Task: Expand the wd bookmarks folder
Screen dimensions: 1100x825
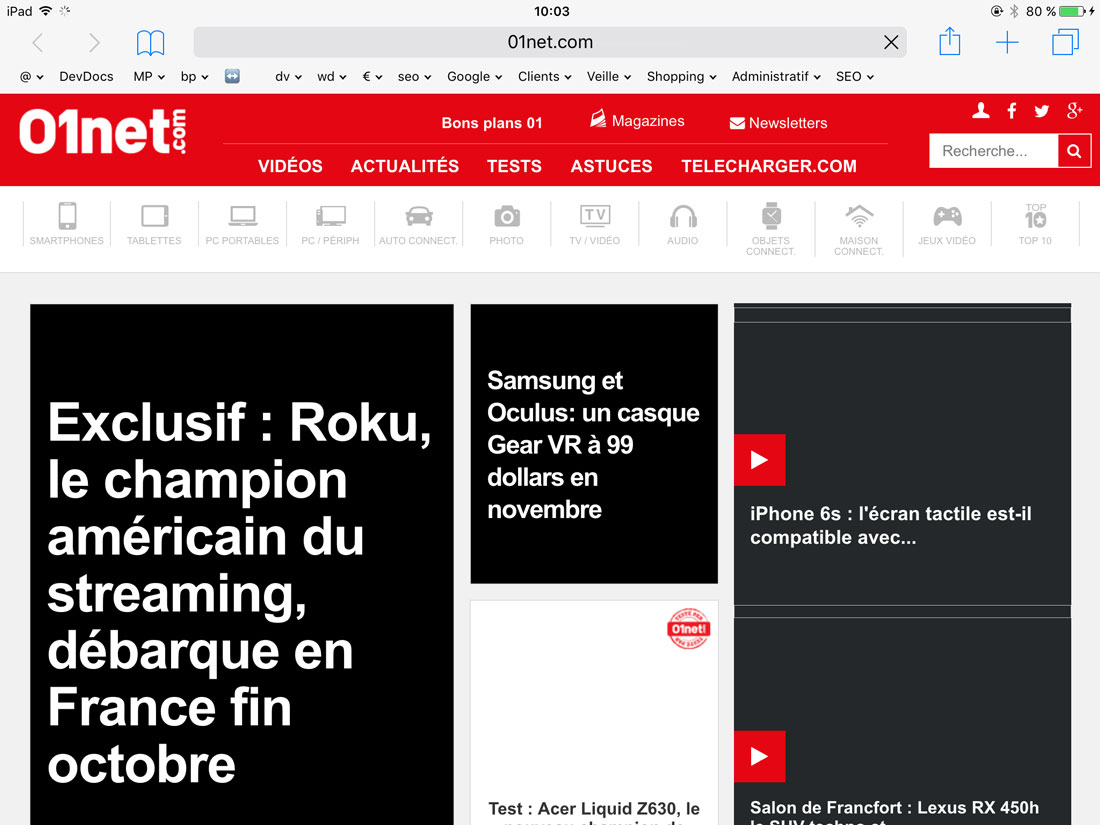Action: tap(332, 76)
